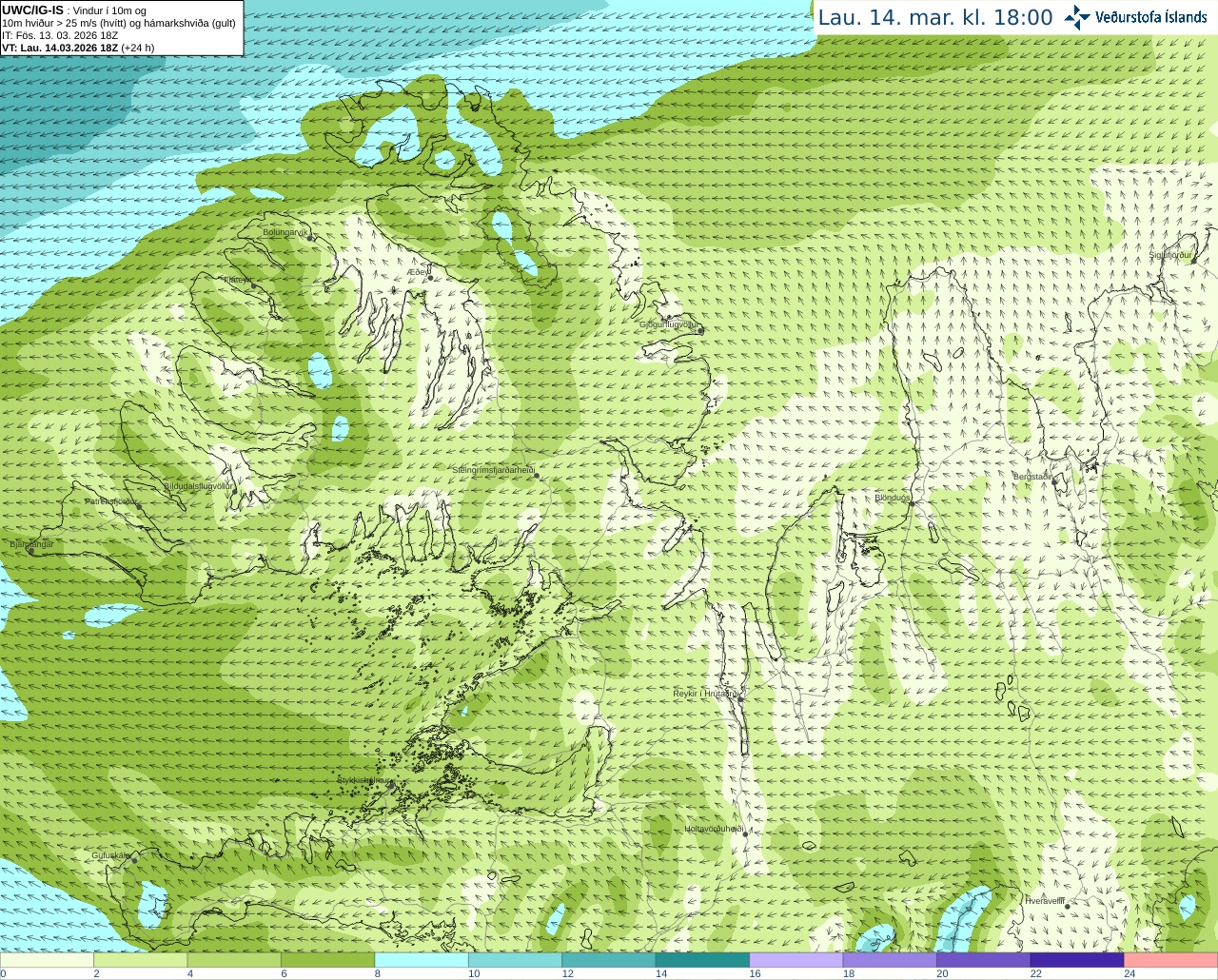The width and height of the screenshot is (1218, 980).
Task: Click the legend value 20
Action: pos(942,974)
